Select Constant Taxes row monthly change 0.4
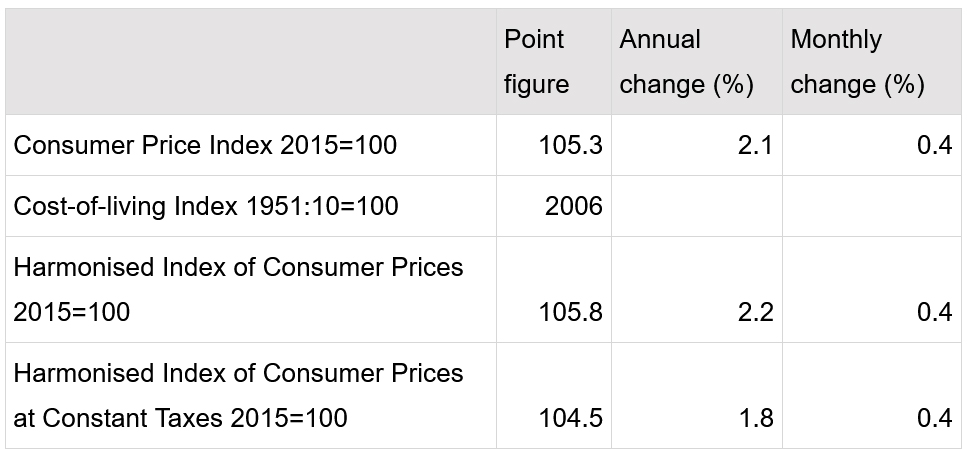This screenshot has height=450, width=967. pyautogui.click(x=872, y=396)
